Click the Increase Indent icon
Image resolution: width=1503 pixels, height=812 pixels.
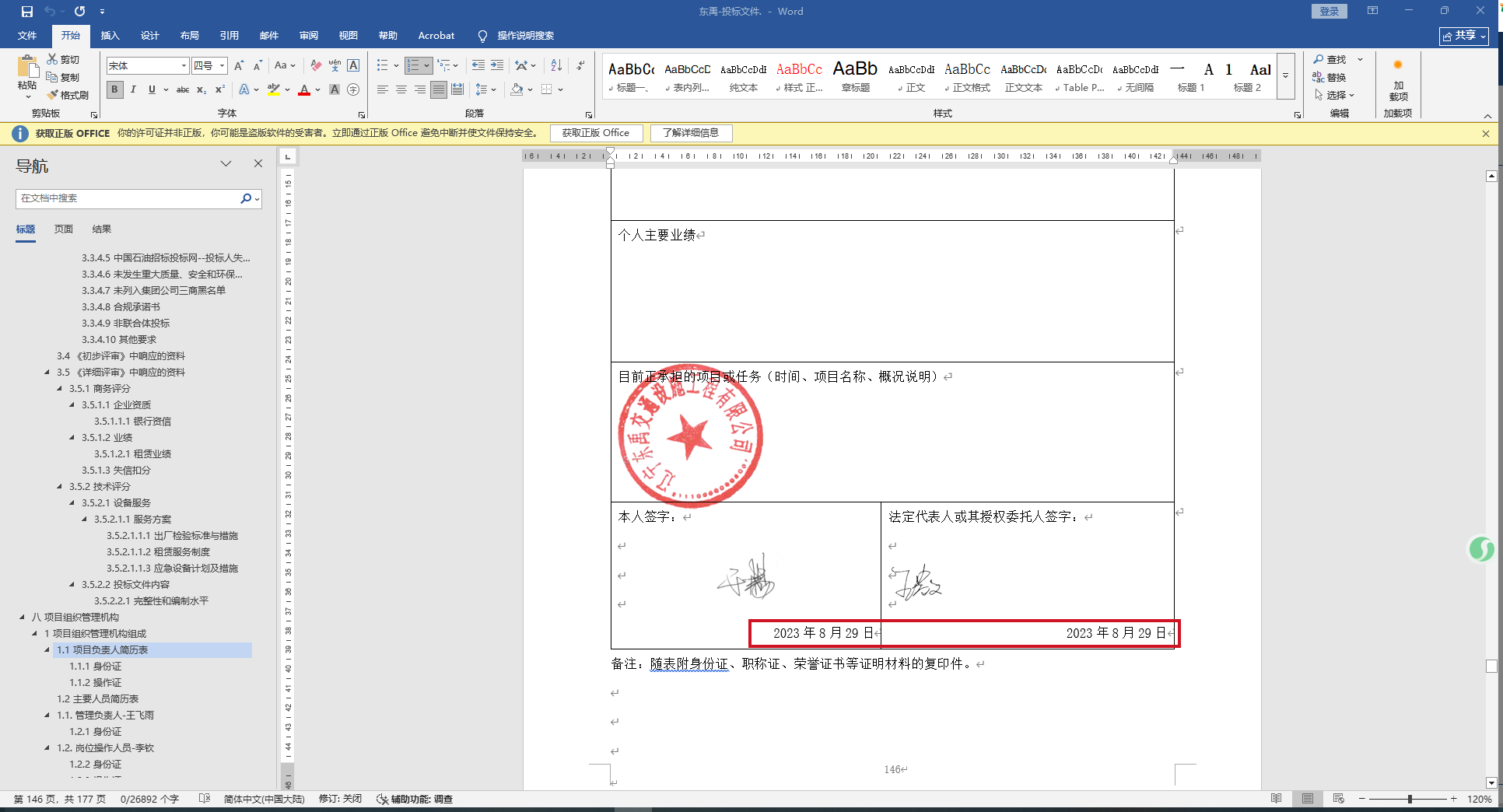pyautogui.click(x=497, y=66)
